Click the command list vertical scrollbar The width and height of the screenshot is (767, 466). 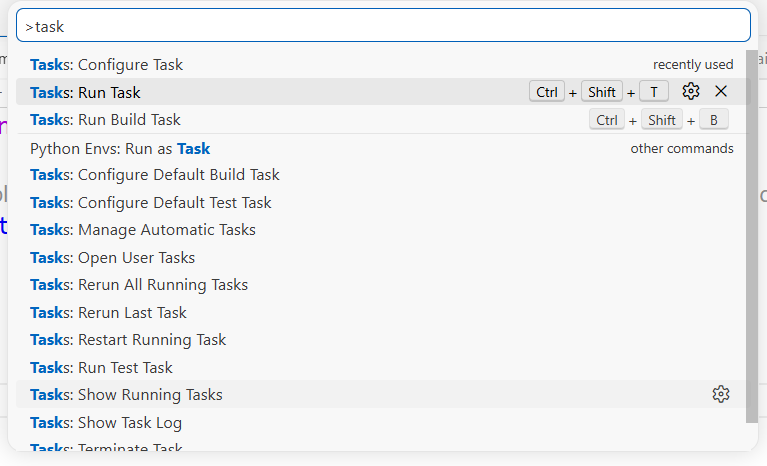(751, 236)
